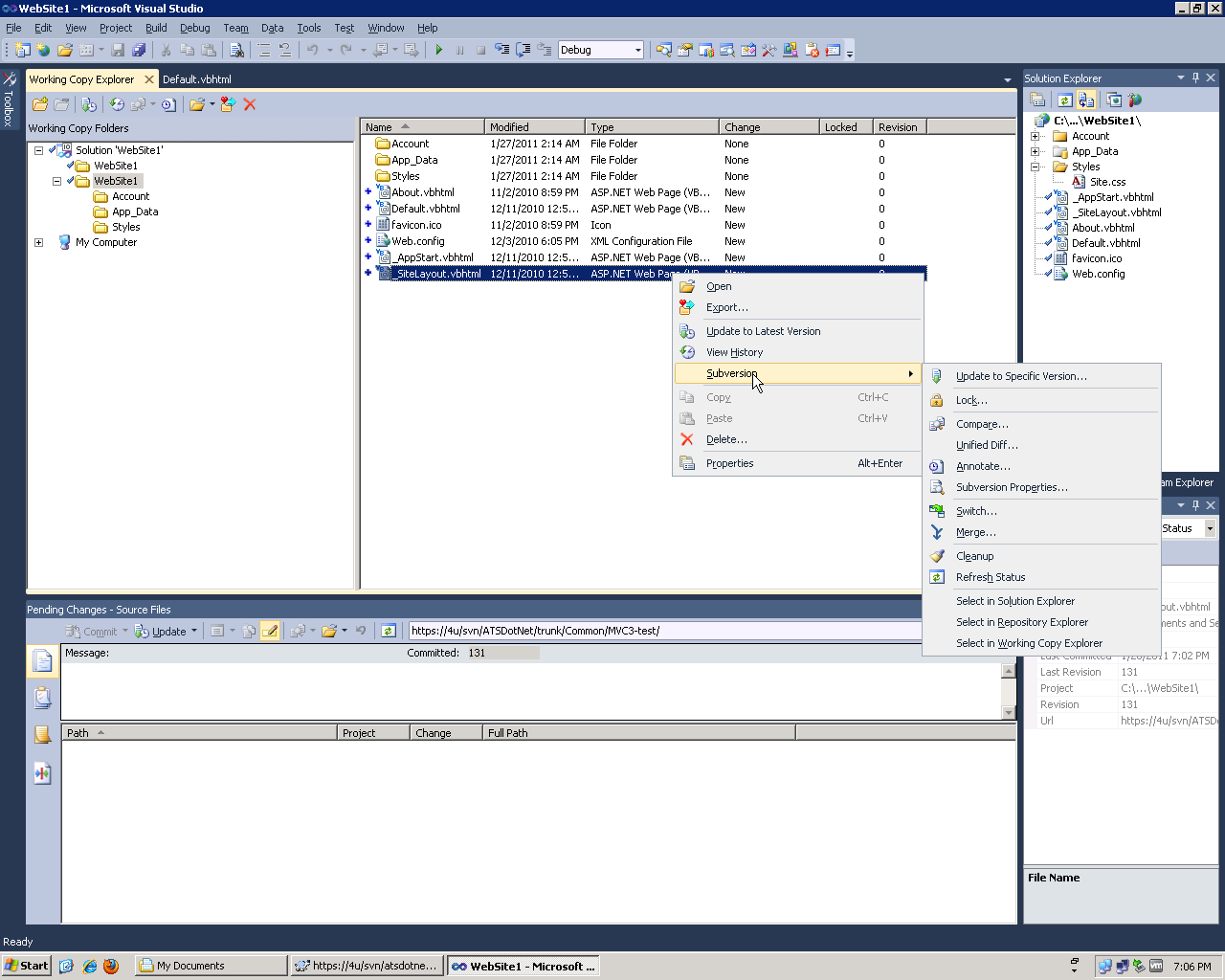Choose Refresh Status in Subversion submenu
This screenshot has width=1225, height=980.
pos(1041,577)
